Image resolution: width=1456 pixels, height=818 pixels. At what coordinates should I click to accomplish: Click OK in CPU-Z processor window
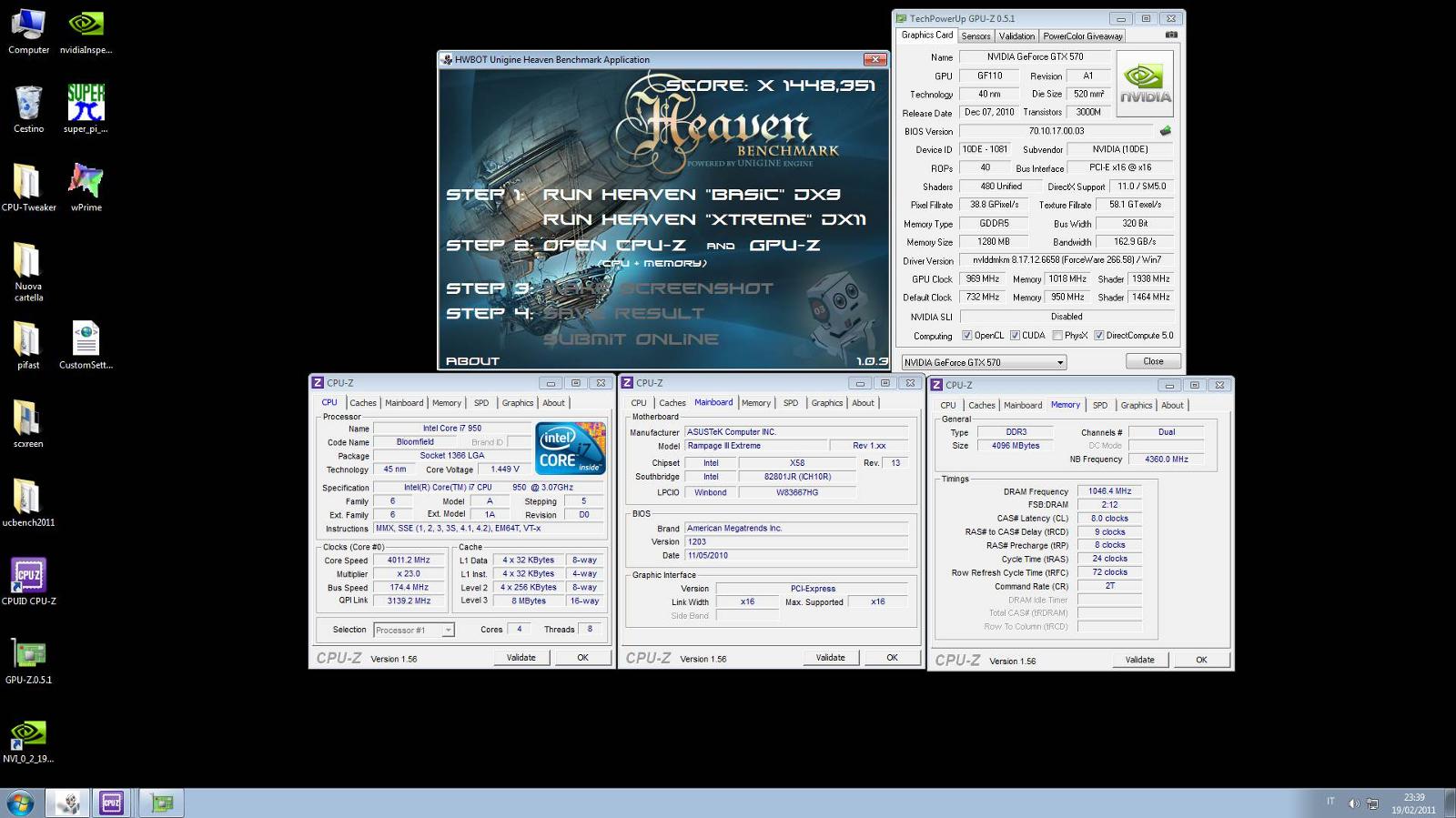tap(582, 657)
